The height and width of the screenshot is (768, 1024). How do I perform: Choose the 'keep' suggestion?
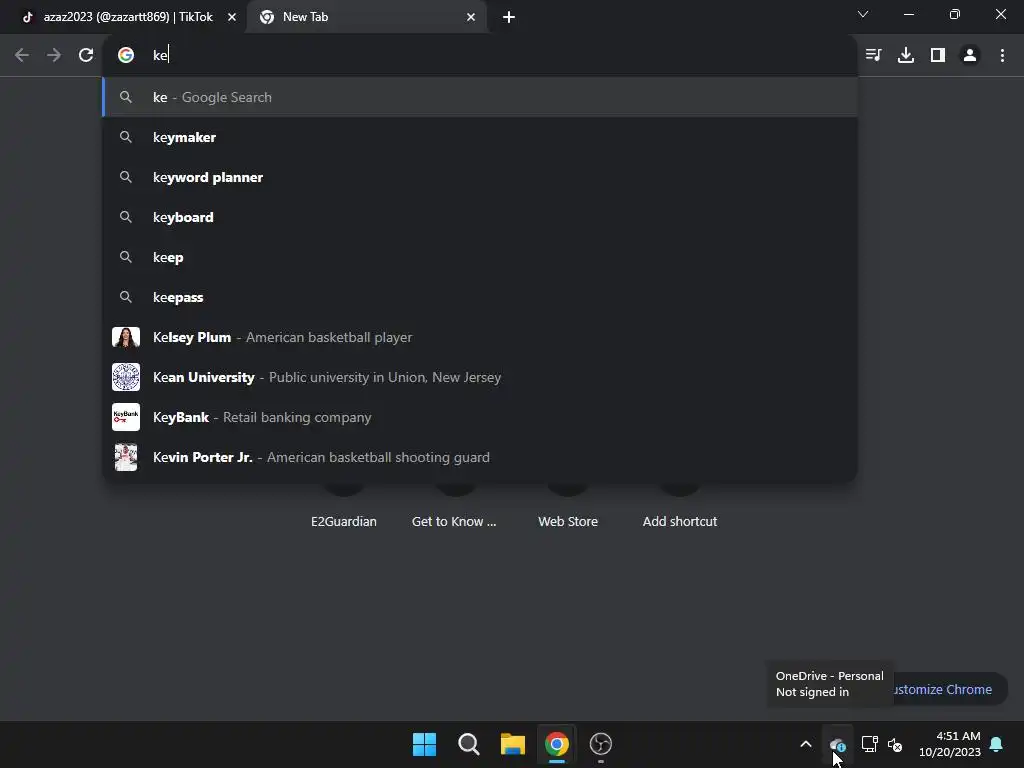click(x=480, y=257)
